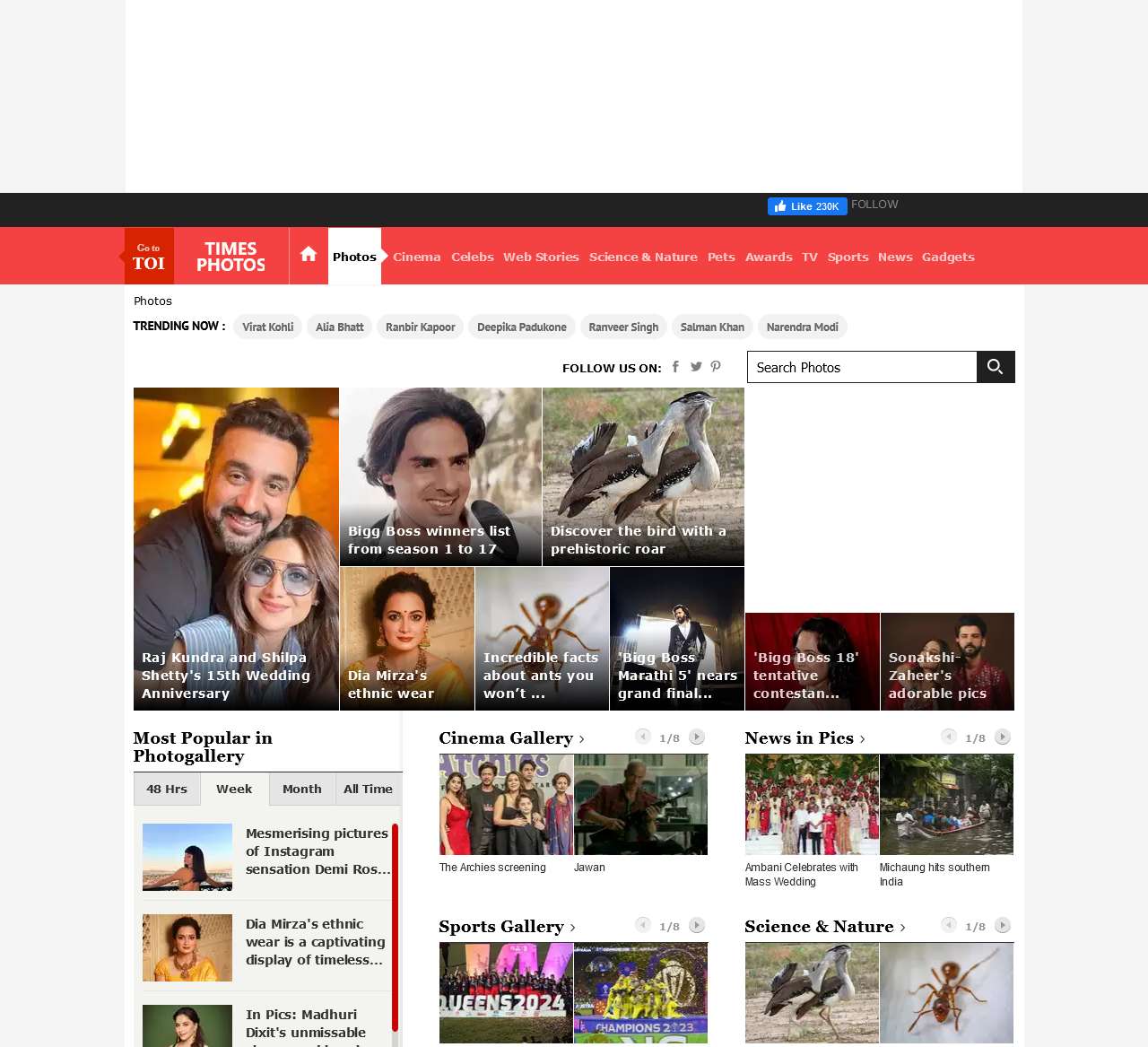
Task: Open Bigg Boss winners list photo
Action: coord(440,476)
